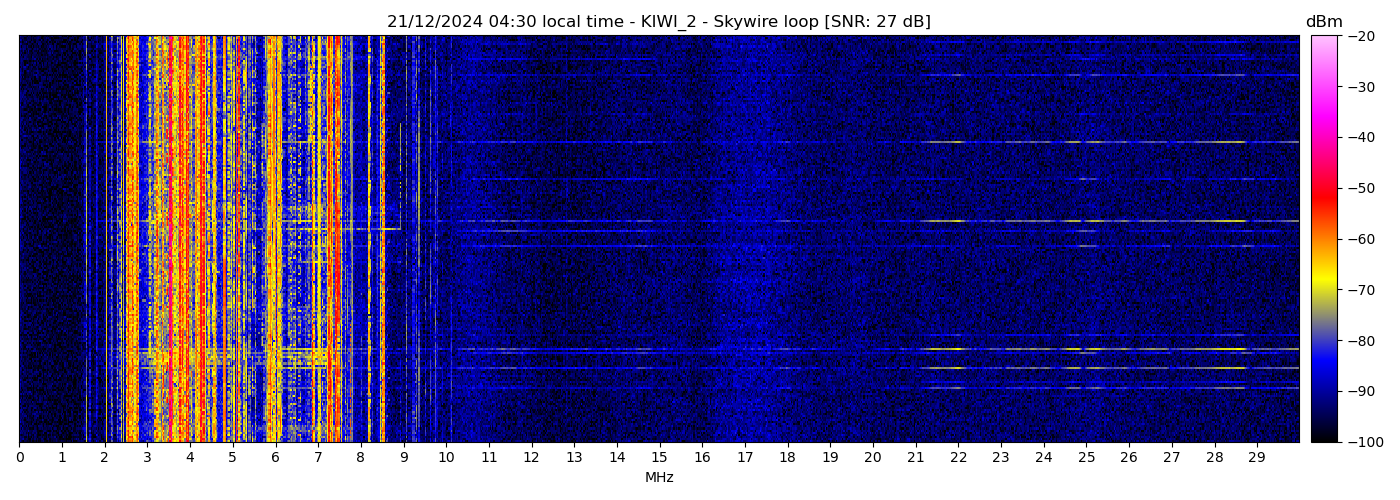Click the 29 MHz axis tick label

(1257, 458)
